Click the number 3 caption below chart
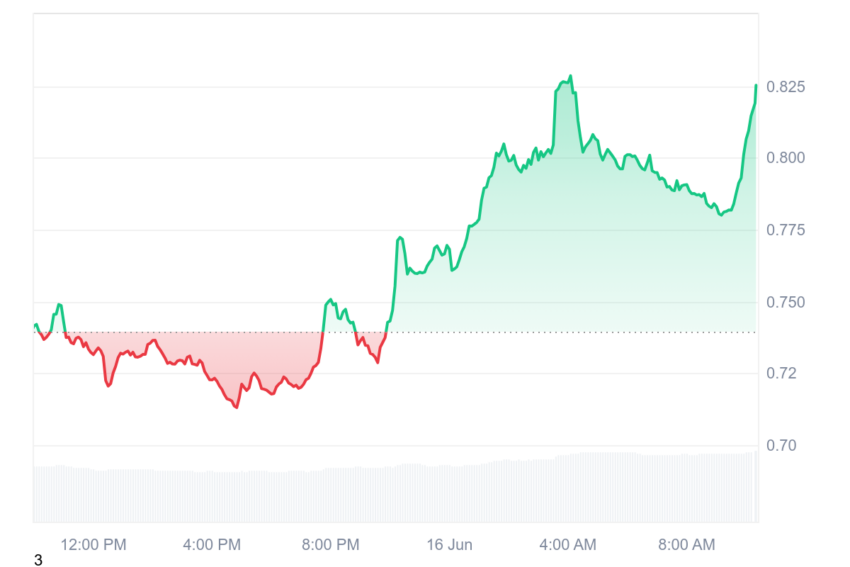This screenshot has height=567, width=850. coord(38,560)
